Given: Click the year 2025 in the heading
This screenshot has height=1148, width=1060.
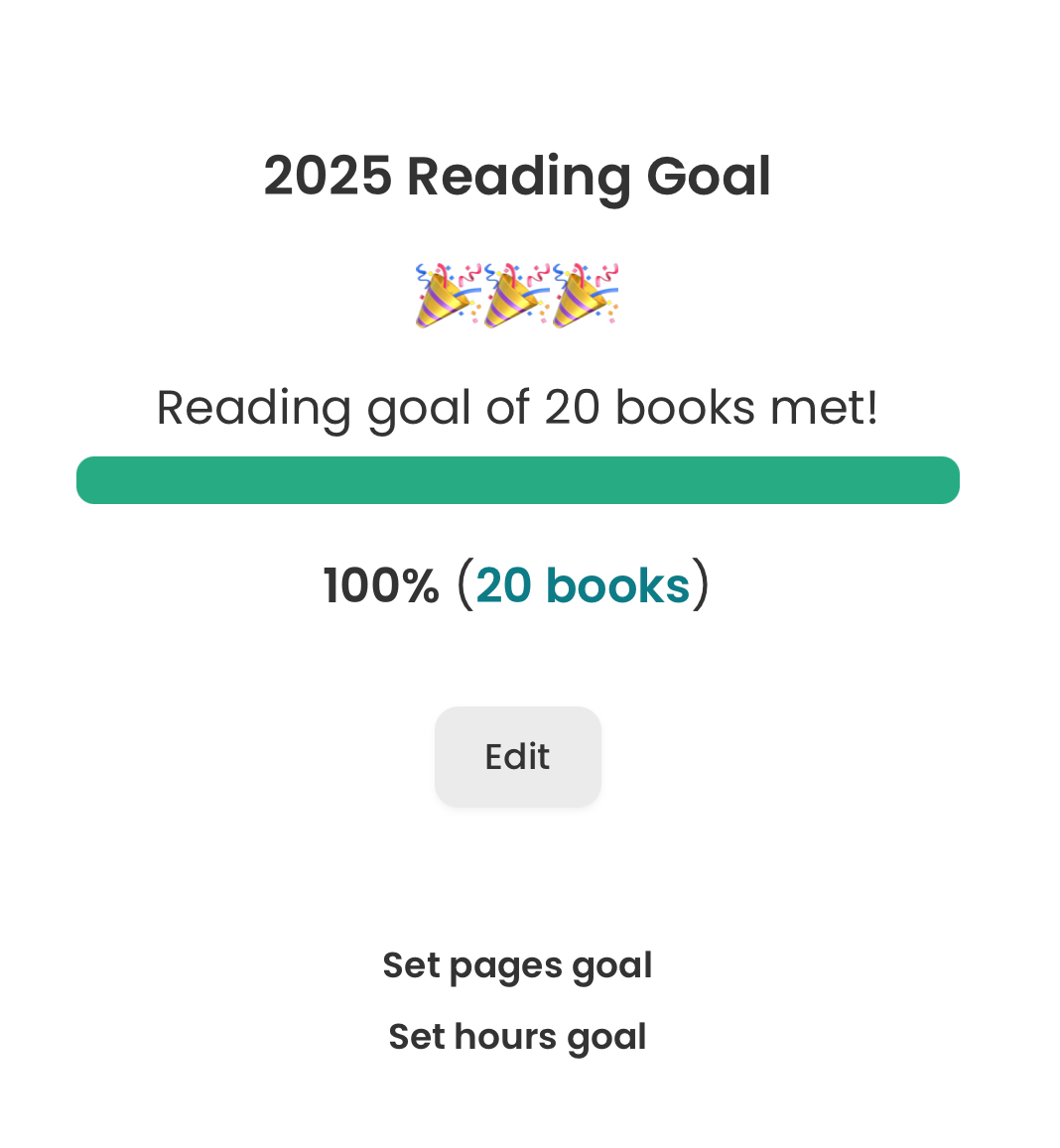Looking at the screenshot, I should pyautogui.click(x=328, y=177).
